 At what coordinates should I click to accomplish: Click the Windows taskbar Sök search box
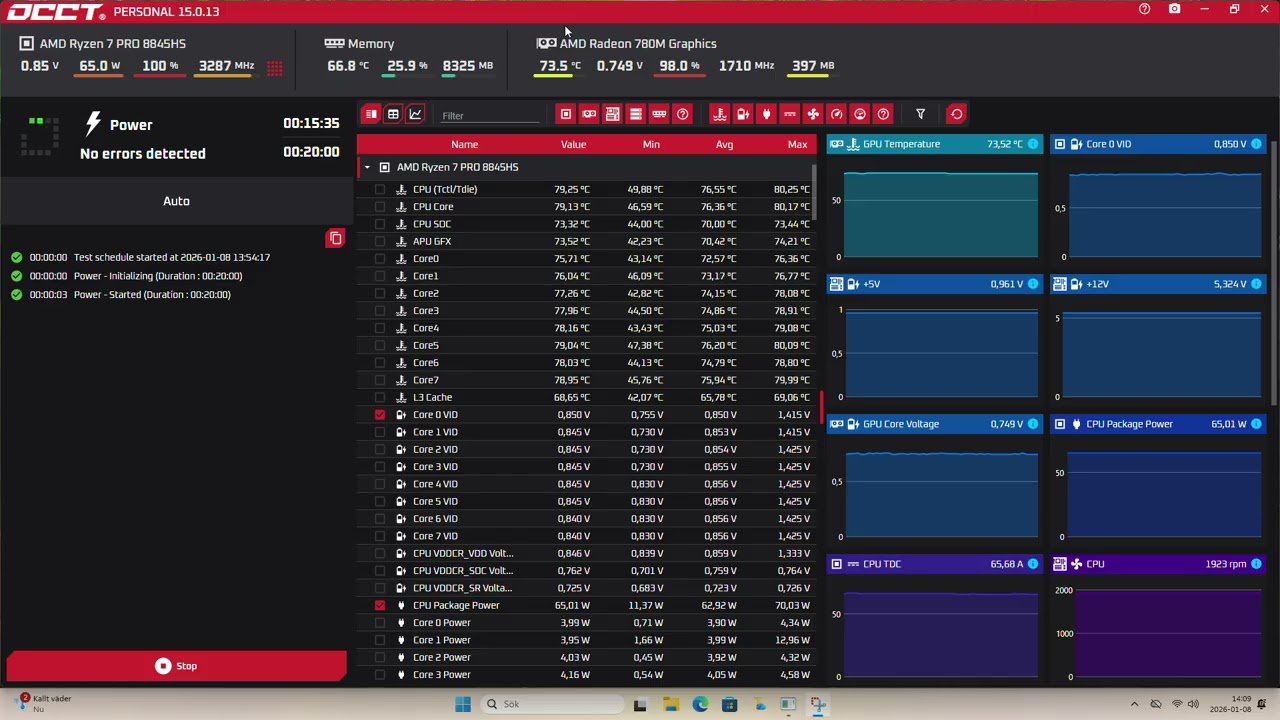[550, 704]
